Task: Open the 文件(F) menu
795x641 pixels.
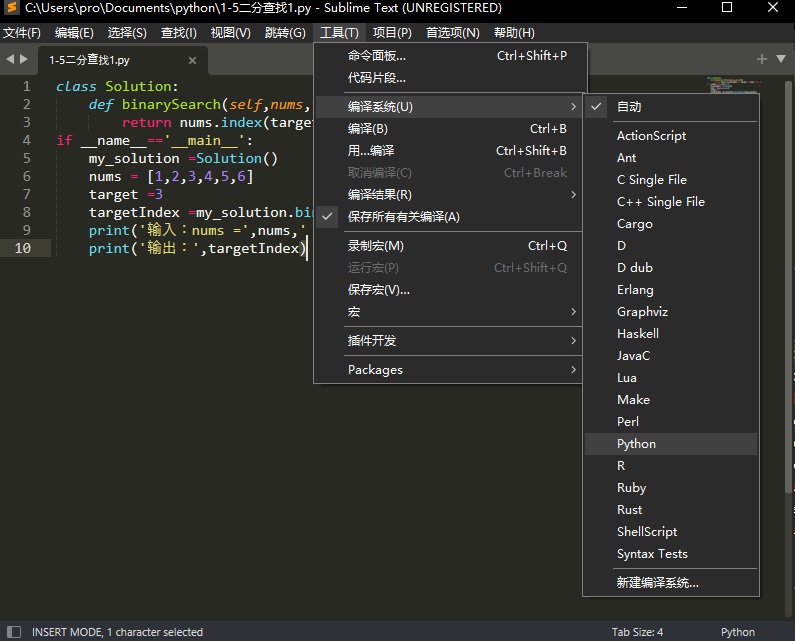Action: coord(22,33)
